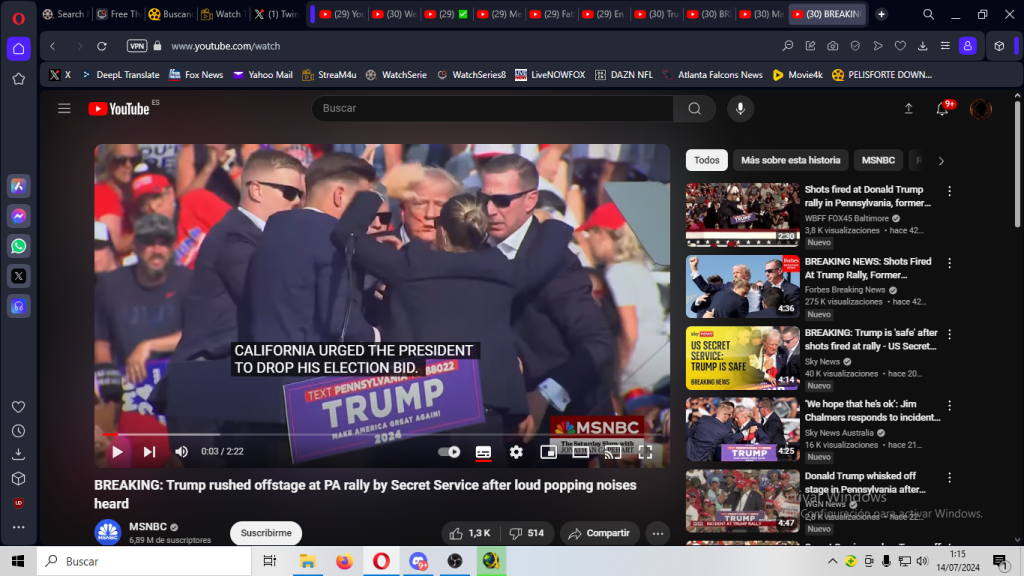Open sidebar heart pinboards icon

pyautogui.click(x=18, y=407)
